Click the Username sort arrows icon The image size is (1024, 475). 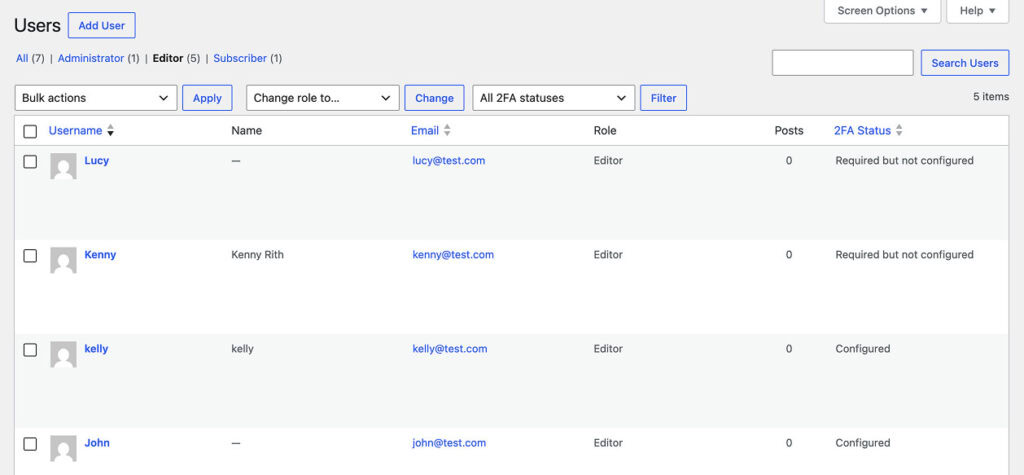coord(110,131)
